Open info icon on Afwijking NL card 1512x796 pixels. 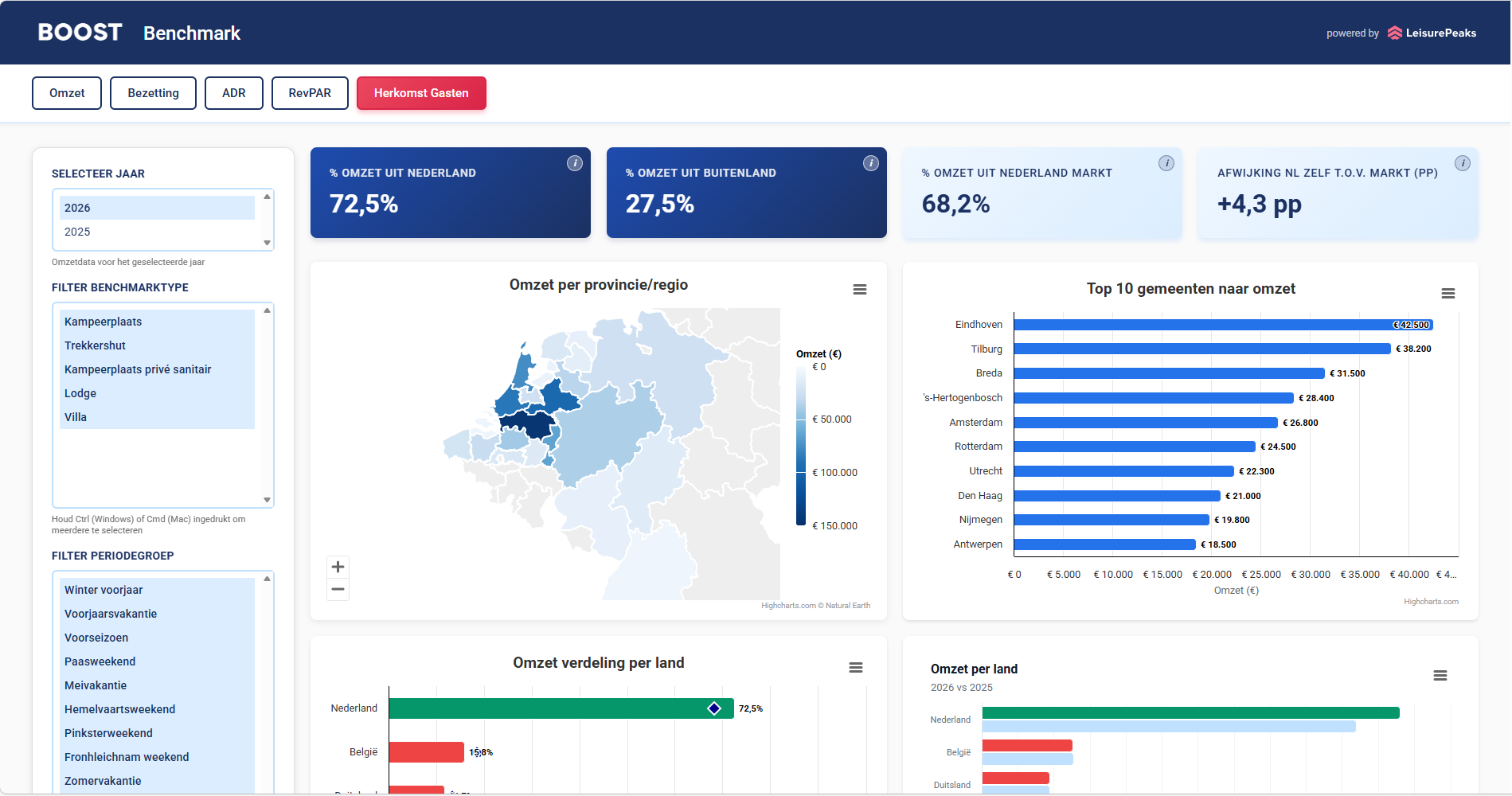coord(1462,163)
